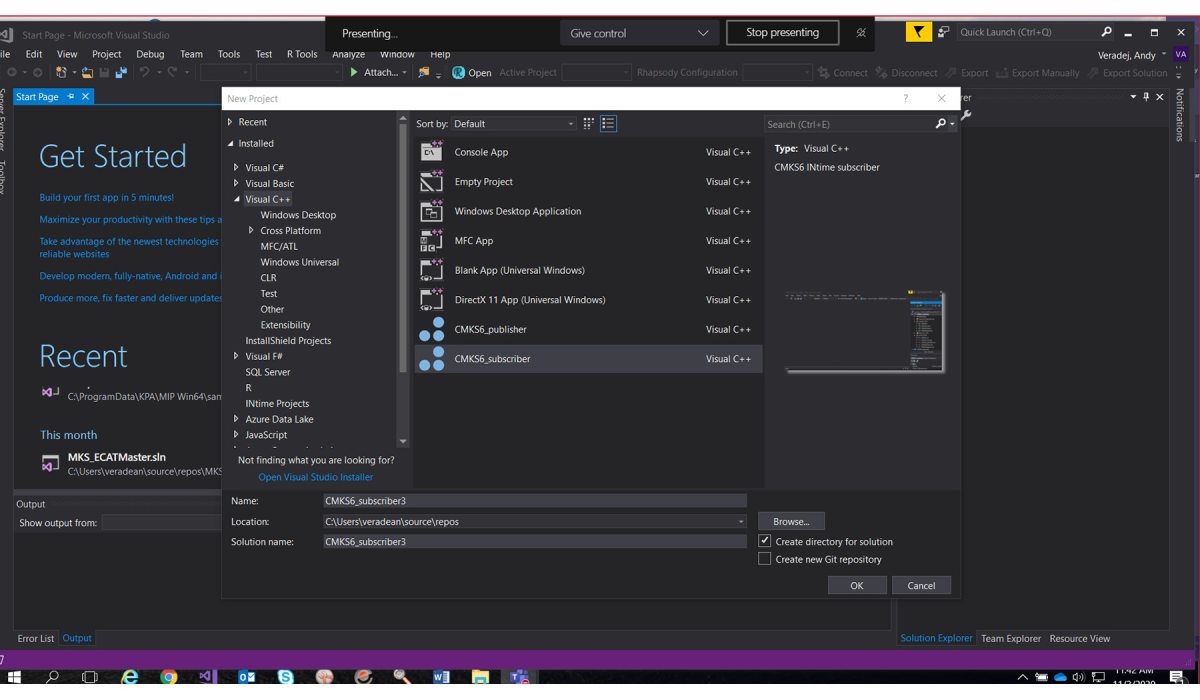The width and height of the screenshot is (1200, 700).
Task: Click the CMKS6_publisher template icon
Action: coord(431,329)
